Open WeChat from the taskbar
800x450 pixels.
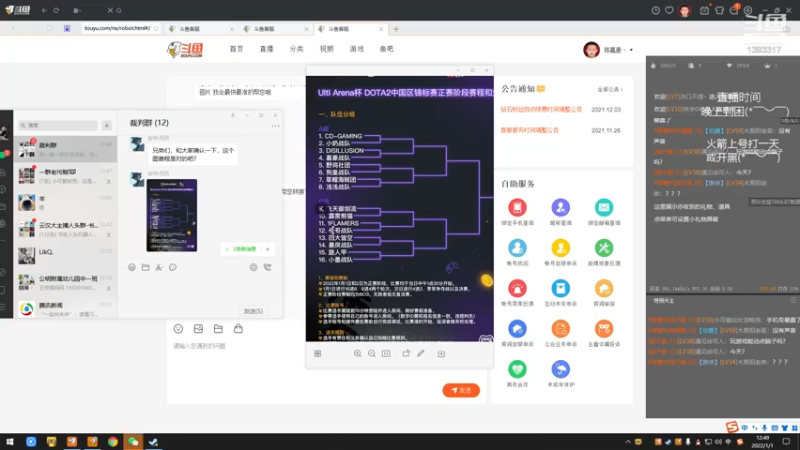pos(133,441)
